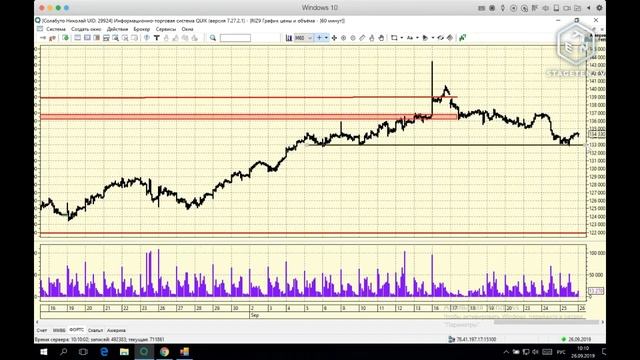Select the ruler/pencil drawing tool

coord(362,38)
